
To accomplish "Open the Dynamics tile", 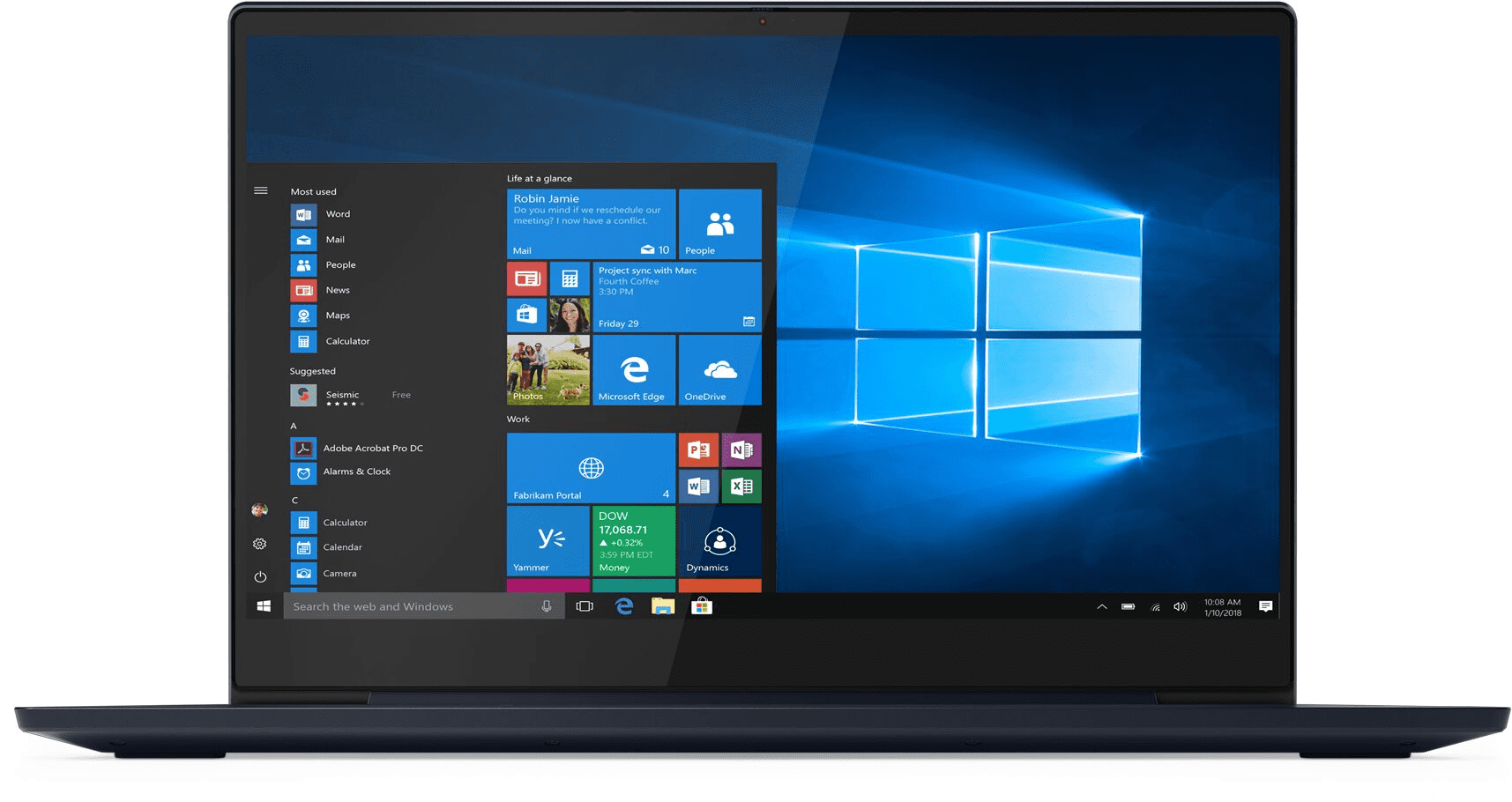I will [x=720, y=541].
